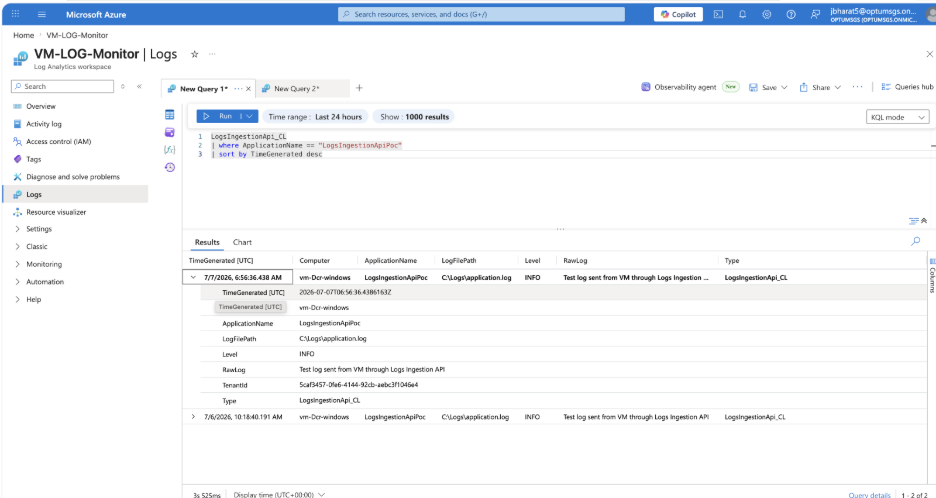Close the New Query 1 tab
This screenshot has height=498, width=936.
pos(248,88)
